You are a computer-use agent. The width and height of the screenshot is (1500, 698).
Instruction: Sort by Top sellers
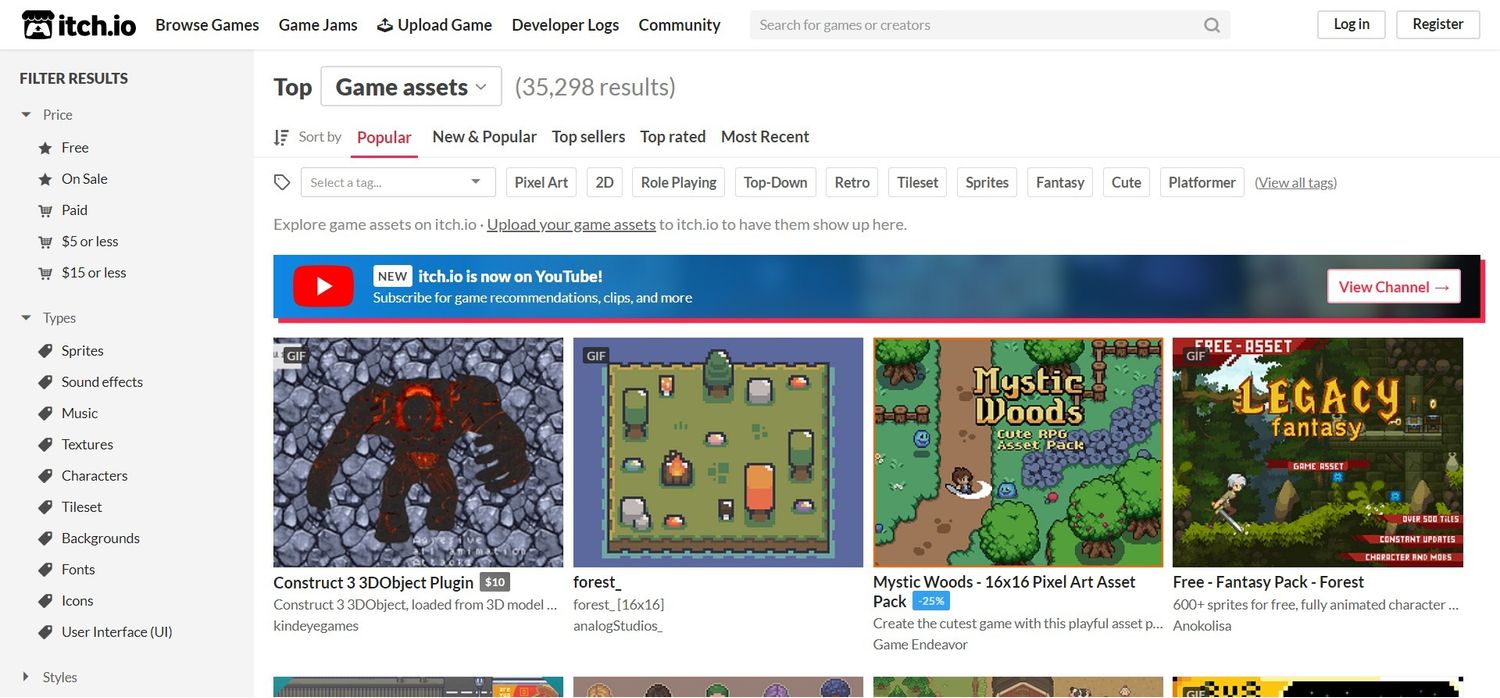[588, 137]
